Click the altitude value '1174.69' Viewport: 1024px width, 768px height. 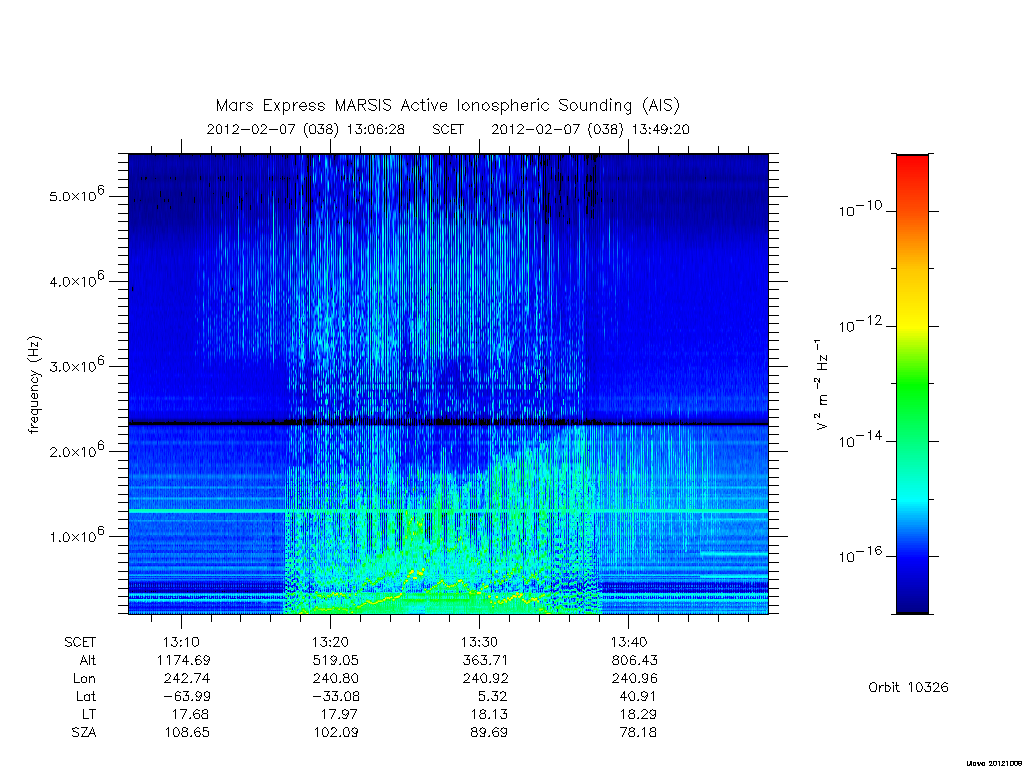click(x=184, y=660)
